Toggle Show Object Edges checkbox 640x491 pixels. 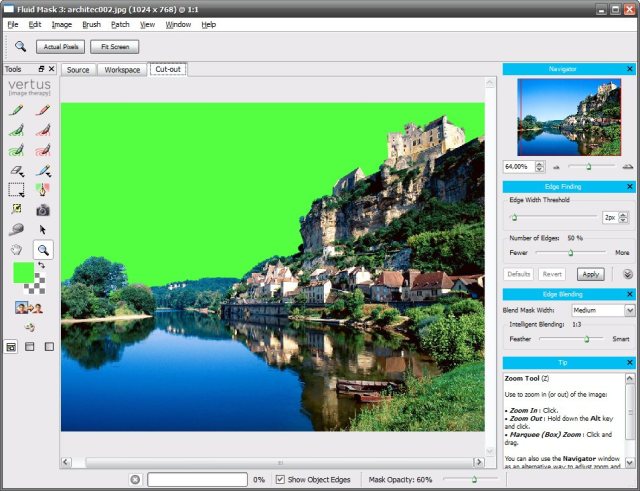point(280,480)
